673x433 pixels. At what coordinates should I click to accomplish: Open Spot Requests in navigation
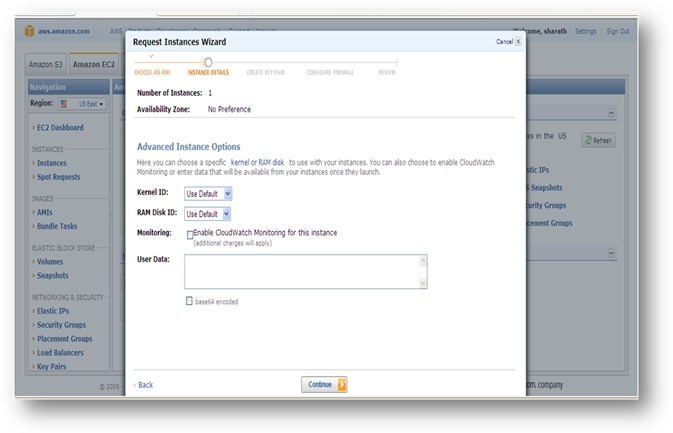coord(58,177)
